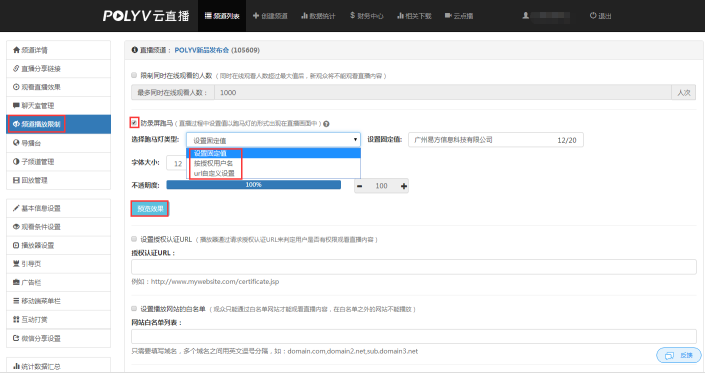This screenshot has width=705, height=373.
Task: Open POLYV新品发布会 channel link
Action: (202, 50)
